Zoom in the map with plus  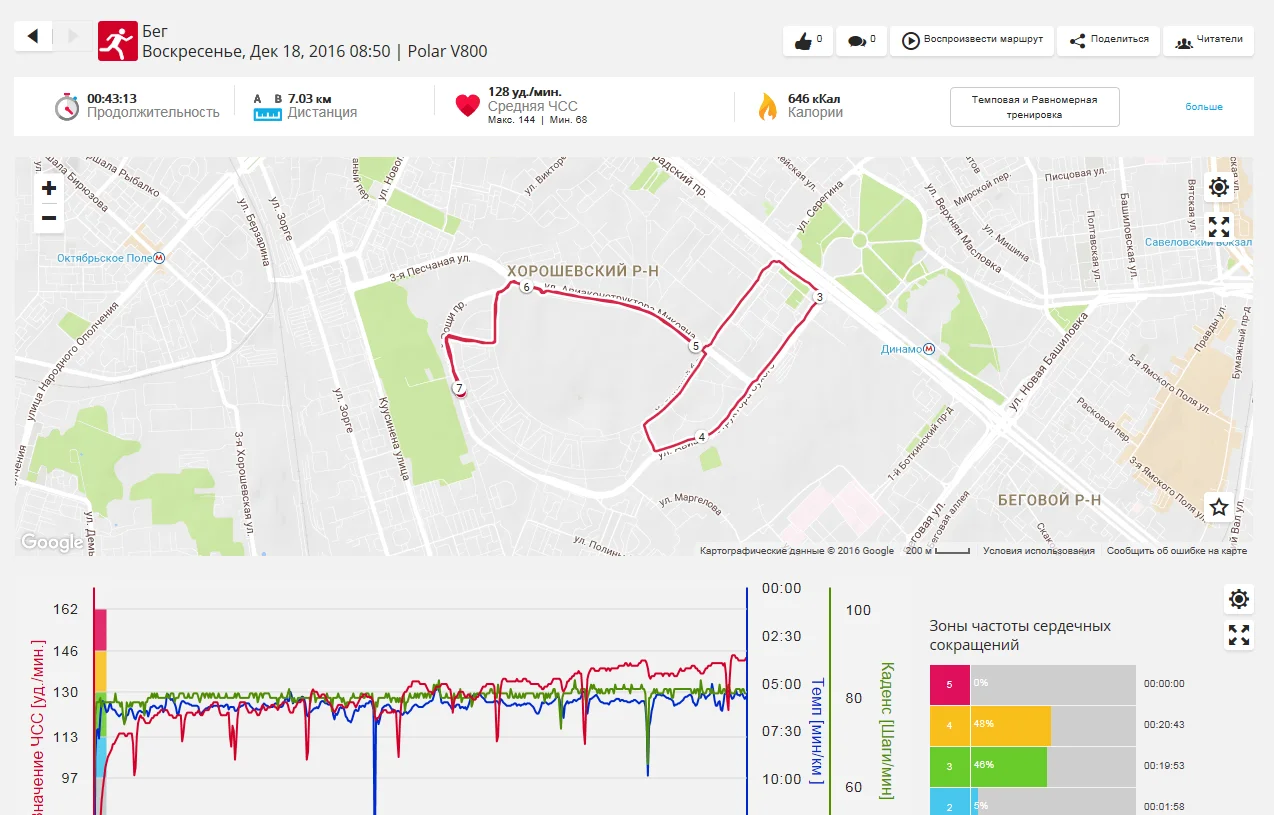coord(49,188)
